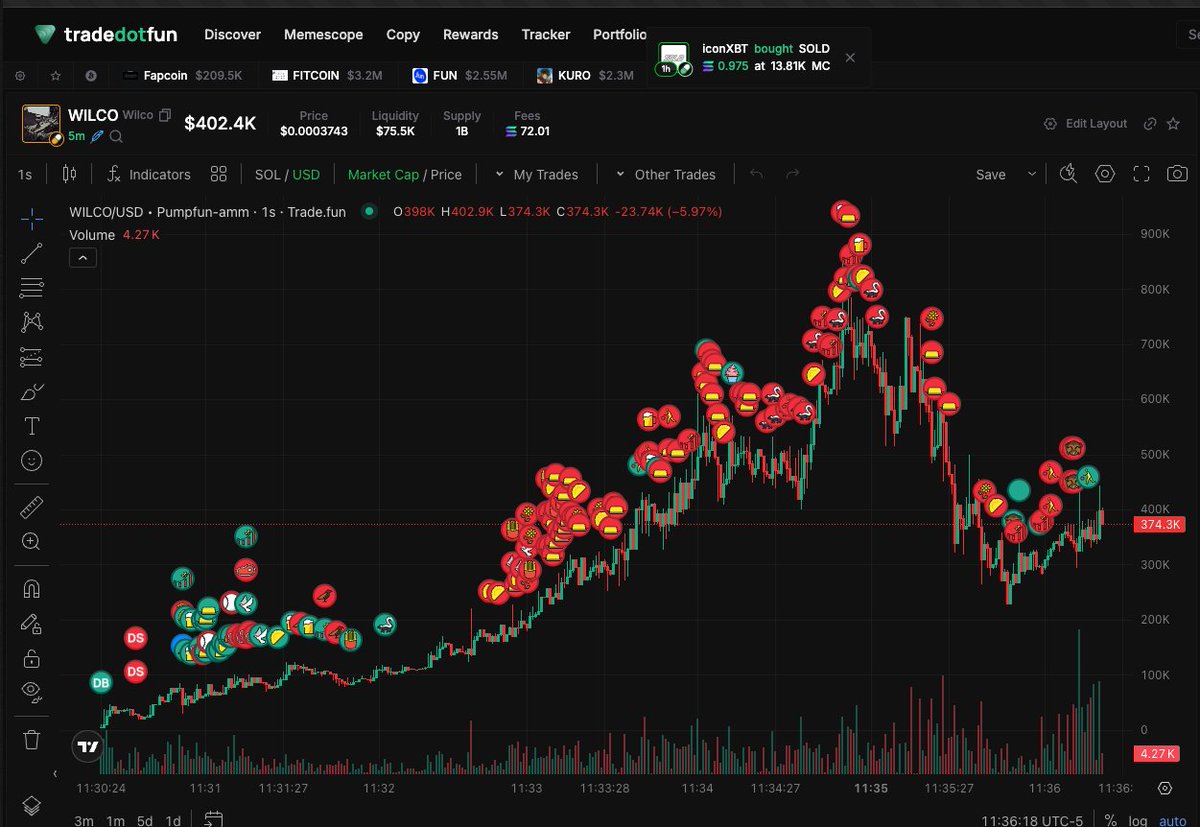The image size is (1200, 827).
Task: Click the blue pencil icon under WILCO
Action: click(97, 136)
